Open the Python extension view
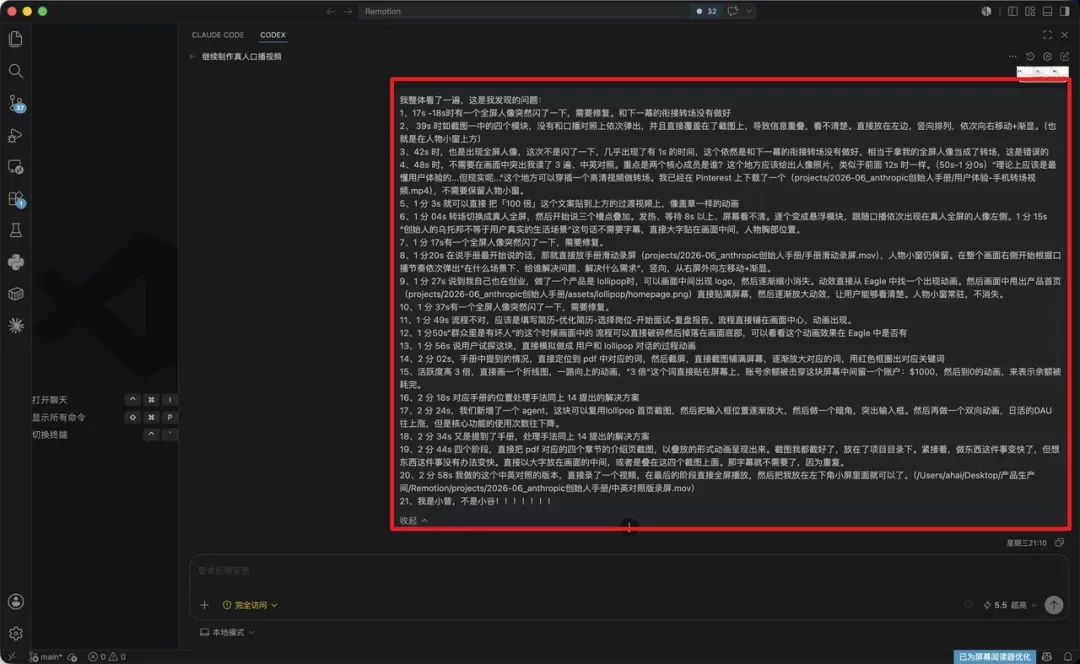 pyautogui.click(x=15, y=262)
